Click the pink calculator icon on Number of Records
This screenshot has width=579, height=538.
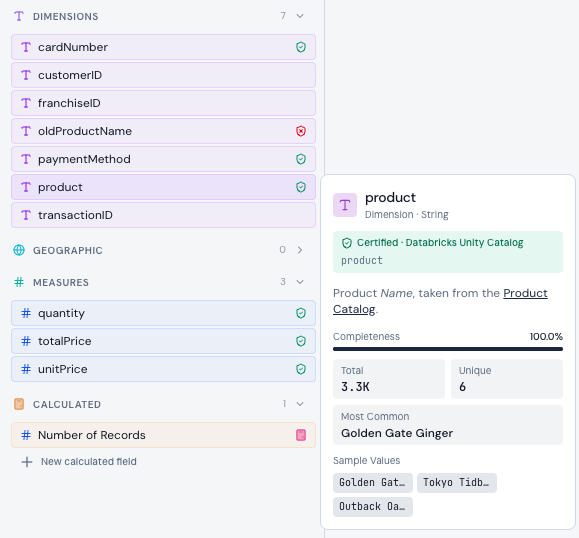point(301,435)
